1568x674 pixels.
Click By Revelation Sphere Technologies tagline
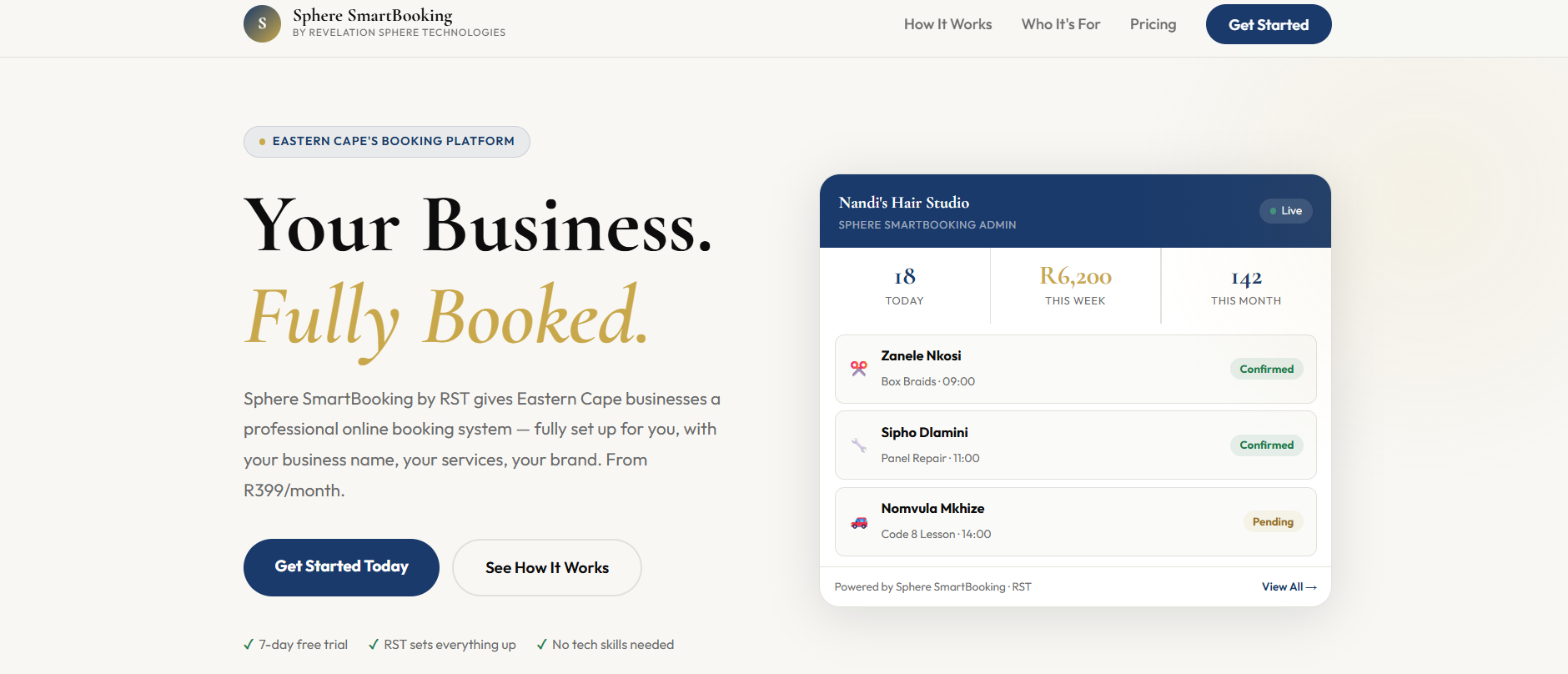(400, 33)
